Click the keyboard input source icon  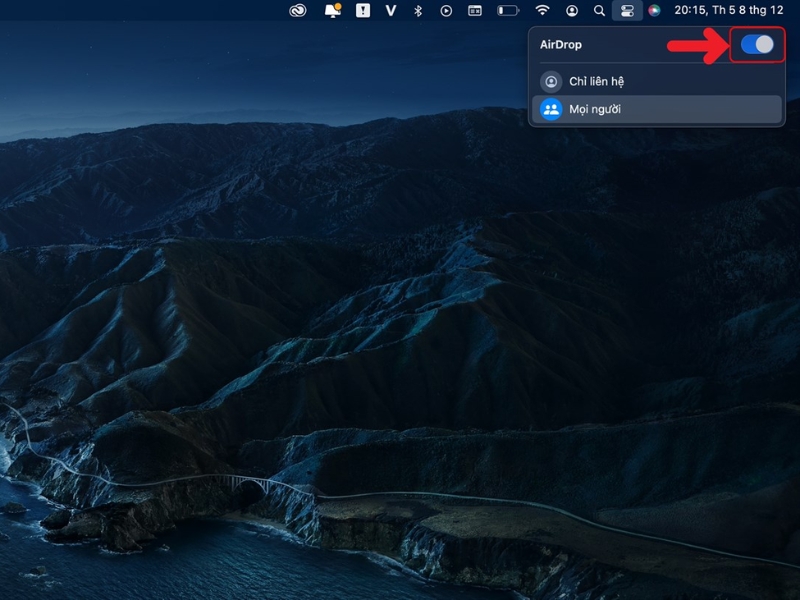point(474,10)
